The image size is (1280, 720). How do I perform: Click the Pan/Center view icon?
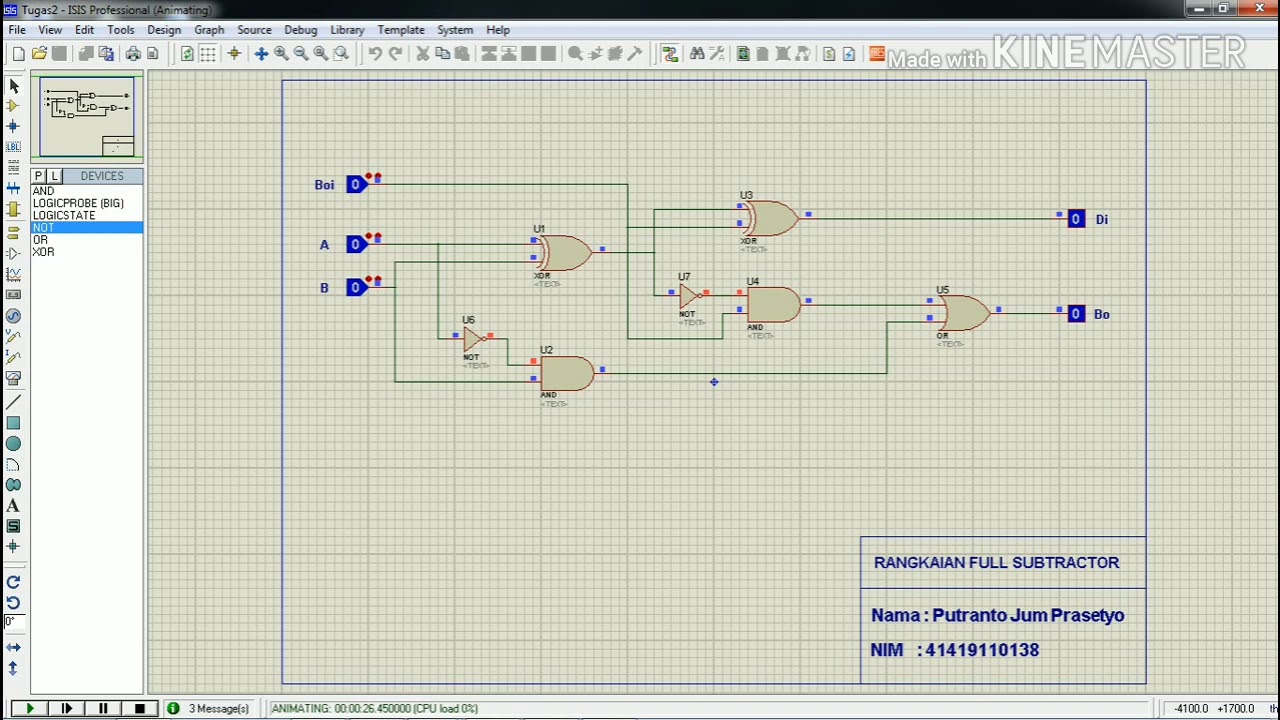[261, 54]
